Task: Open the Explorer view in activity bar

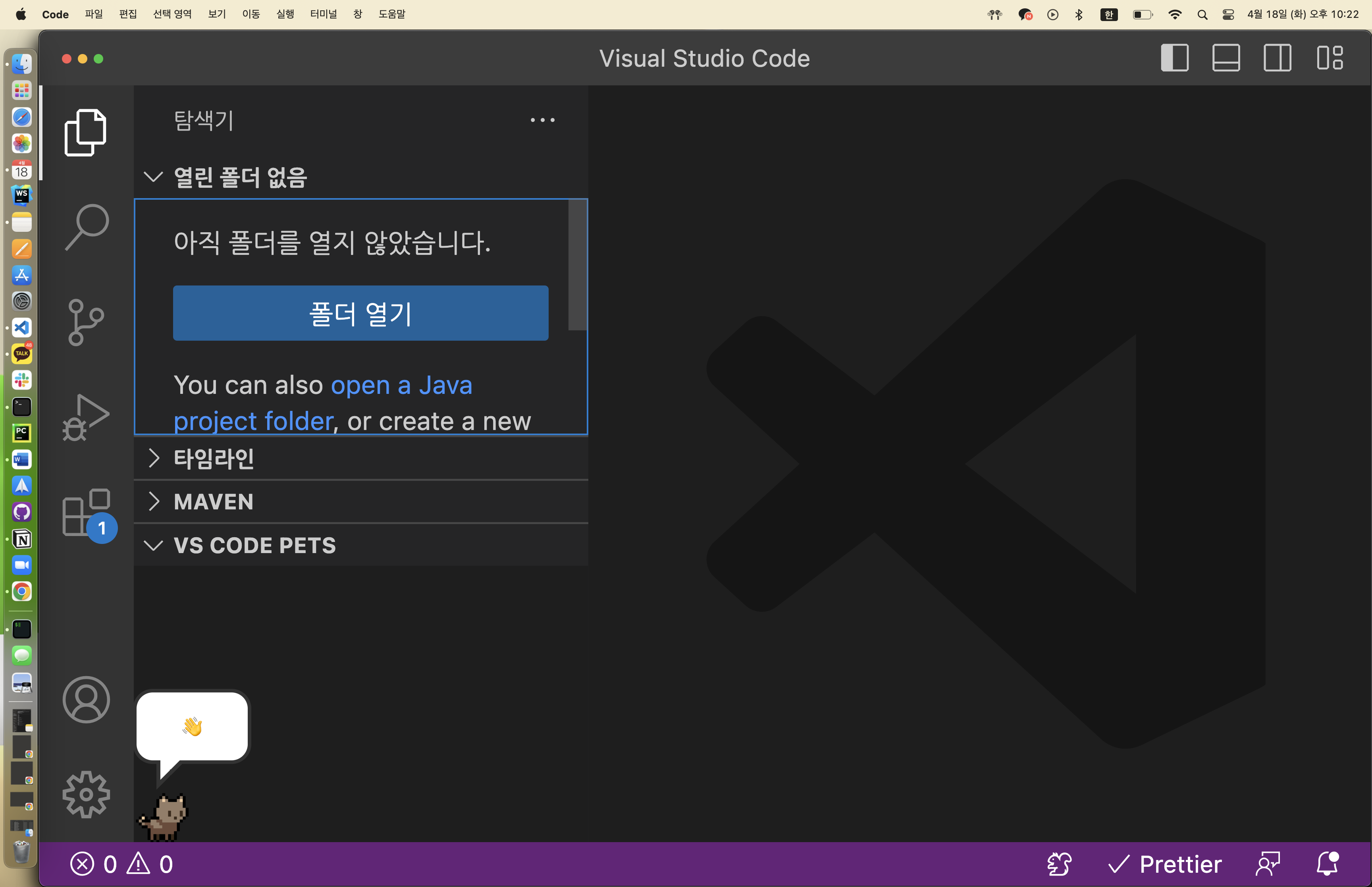Action: pos(85,133)
